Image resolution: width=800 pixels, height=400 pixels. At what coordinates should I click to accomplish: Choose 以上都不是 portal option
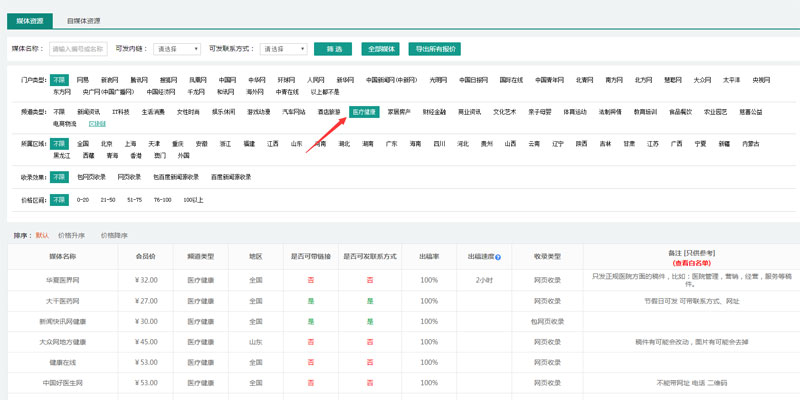coord(325,92)
